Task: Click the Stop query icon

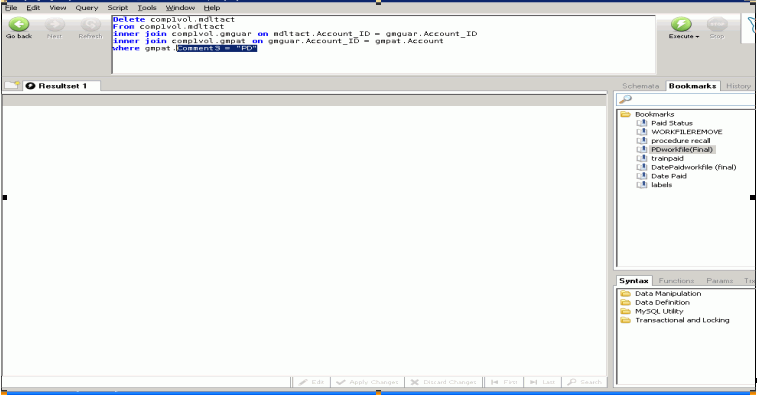Action: click(x=717, y=24)
